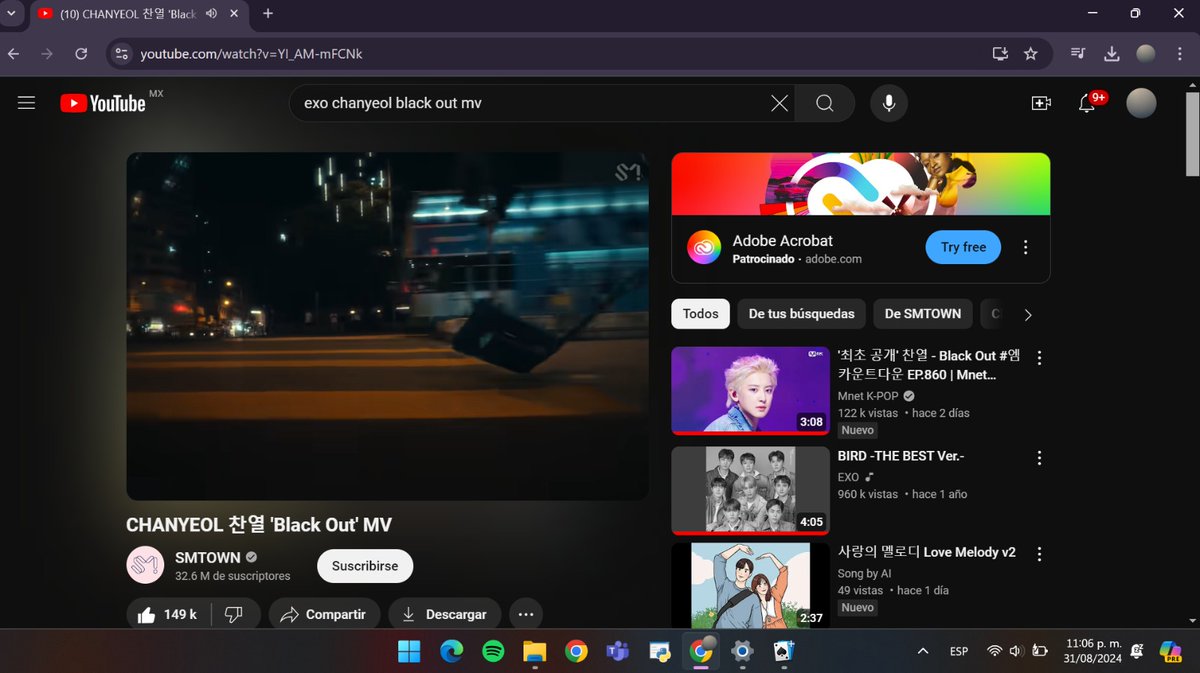The image size is (1200, 673).
Task: Play the Love Melody v2 thumbnail
Action: (x=750, y=585)
